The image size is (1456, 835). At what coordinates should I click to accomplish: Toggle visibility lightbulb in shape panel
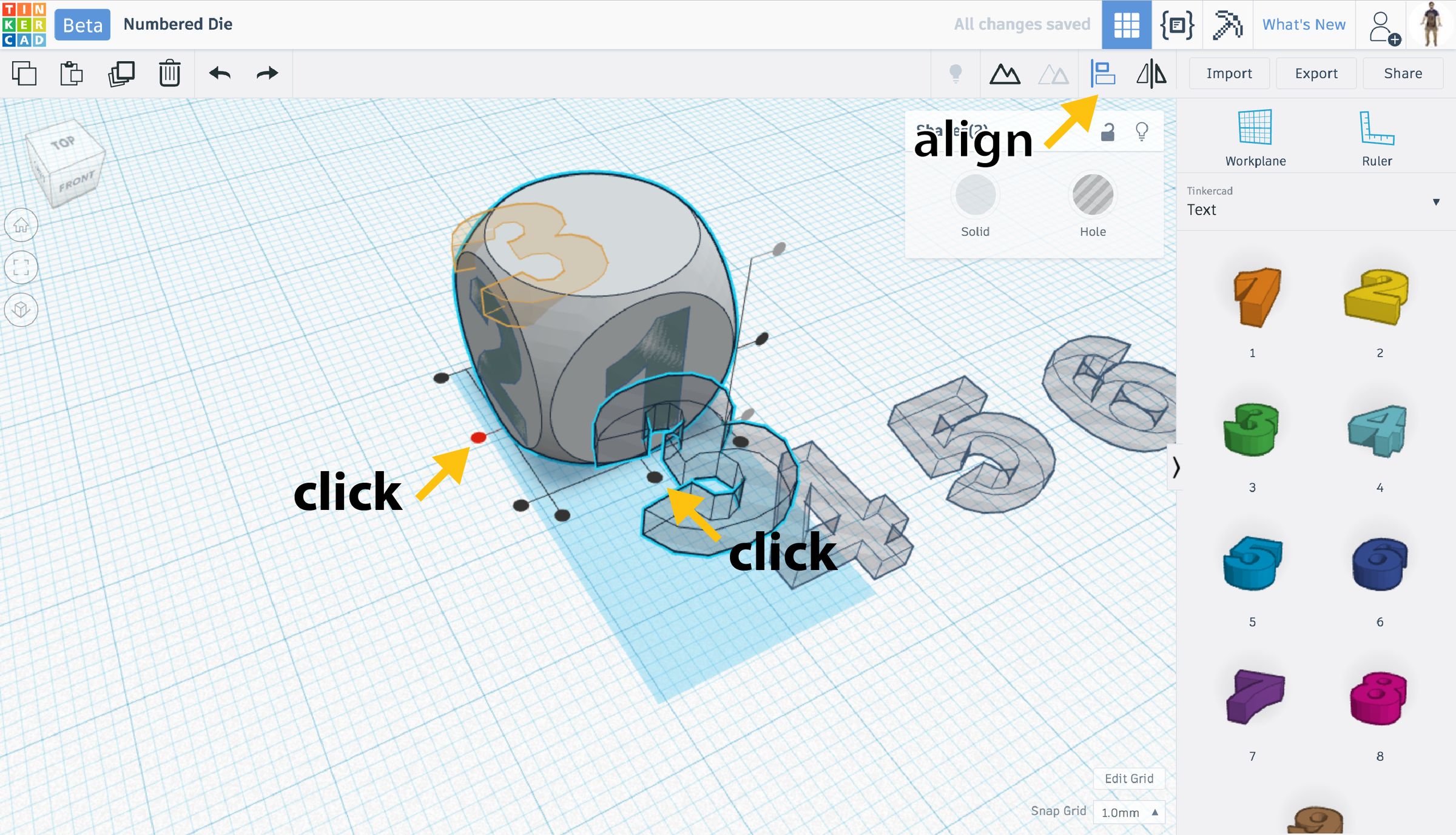point(1142,132)
